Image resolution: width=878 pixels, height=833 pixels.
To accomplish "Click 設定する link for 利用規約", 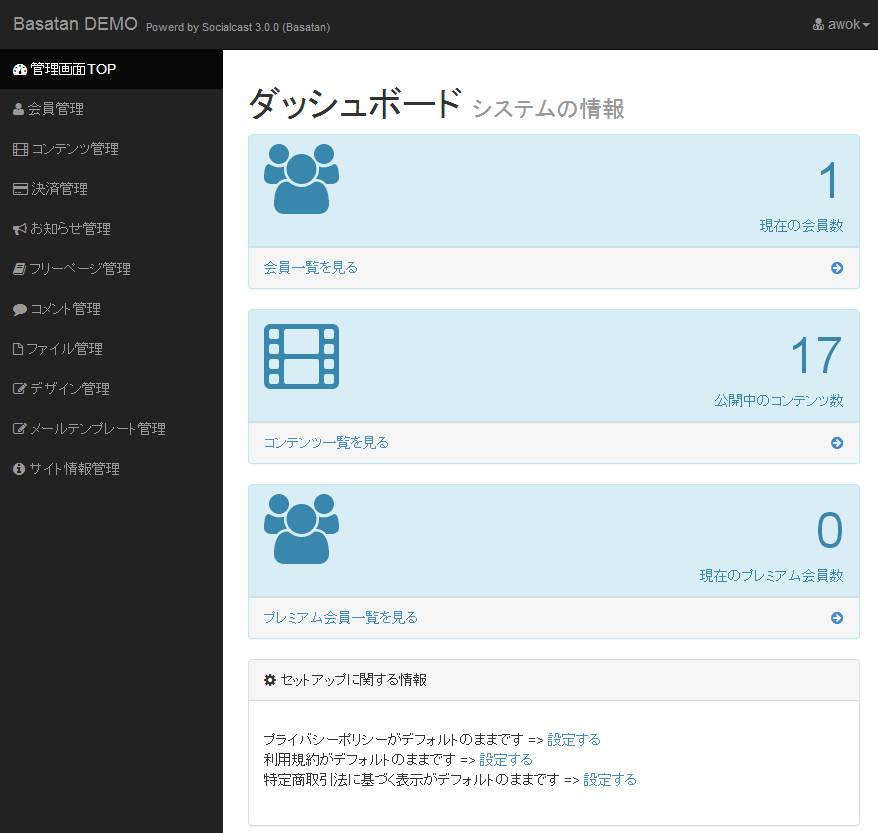I will pyautogui.click(x=506, y=760).
